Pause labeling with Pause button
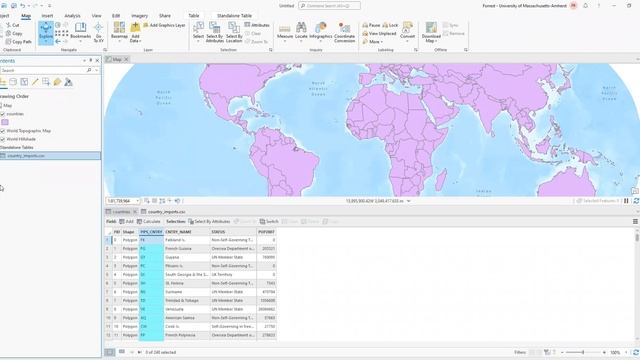Screen dimensions: 640x360 [x=371, y=25]
